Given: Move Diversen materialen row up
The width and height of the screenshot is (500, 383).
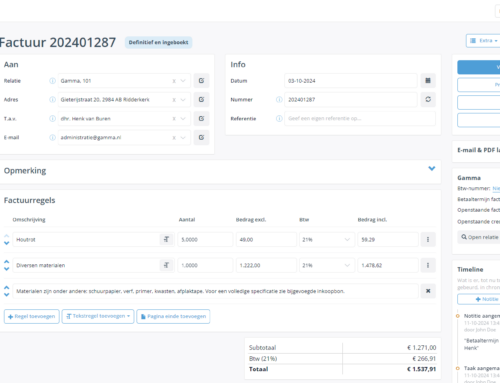Looking at the screenshot, I should tap(6, 262).
